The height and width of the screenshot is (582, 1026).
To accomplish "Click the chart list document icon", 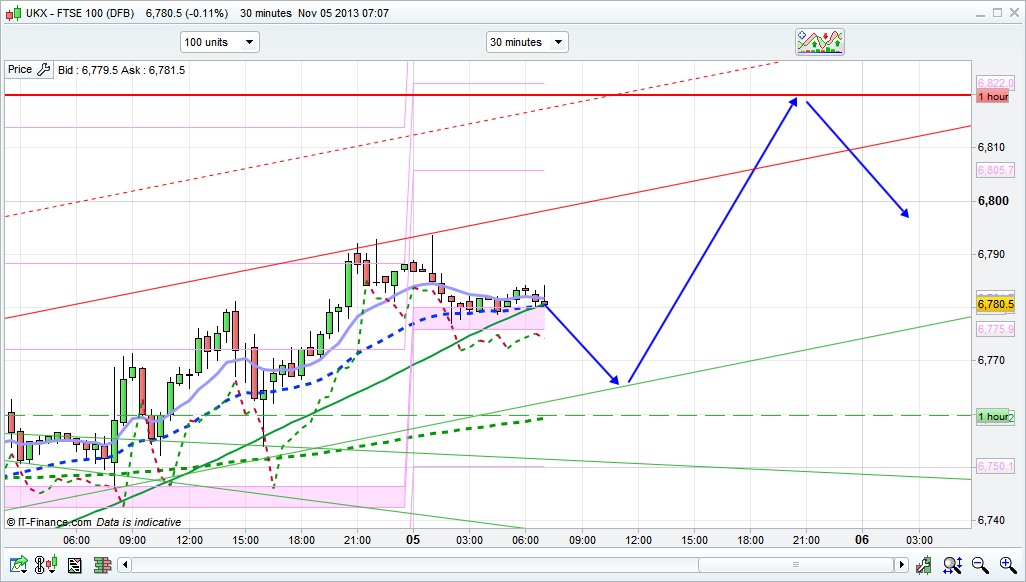I will (74, 565).
